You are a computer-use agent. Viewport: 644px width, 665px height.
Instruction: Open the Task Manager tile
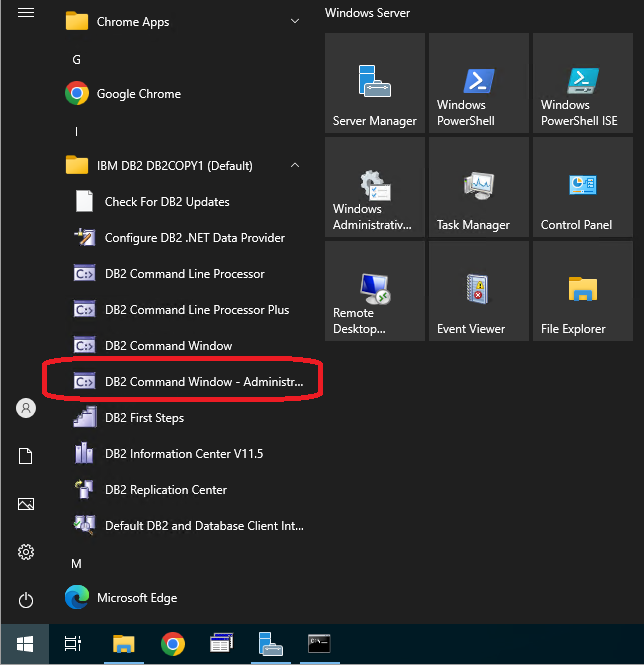pyautogui.click(x=479, y=189)
